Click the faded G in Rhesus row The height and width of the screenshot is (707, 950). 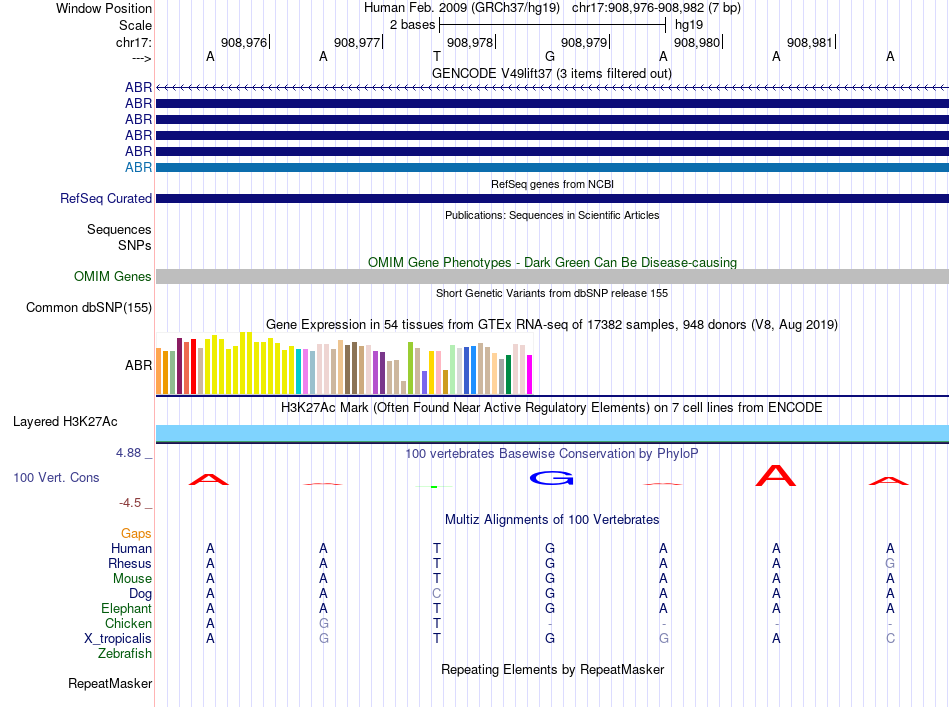[890, 563]
